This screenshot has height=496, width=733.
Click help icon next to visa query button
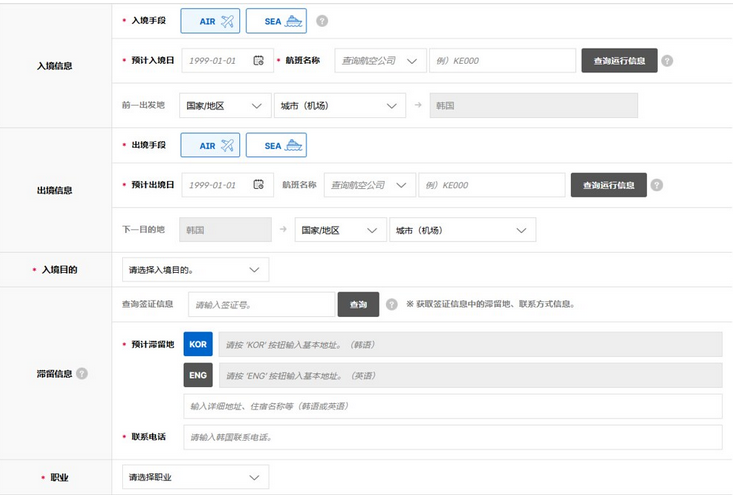click(x=392, y=304)
